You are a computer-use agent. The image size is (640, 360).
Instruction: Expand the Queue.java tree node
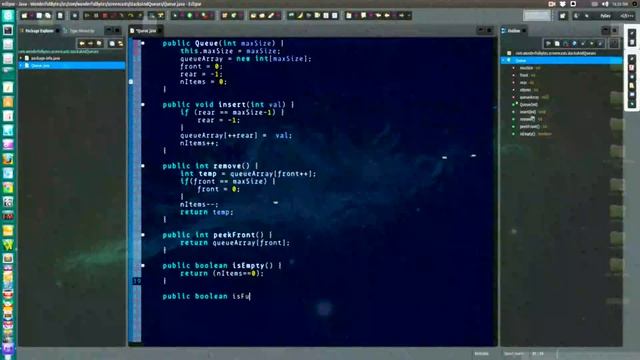coord(21,66)
